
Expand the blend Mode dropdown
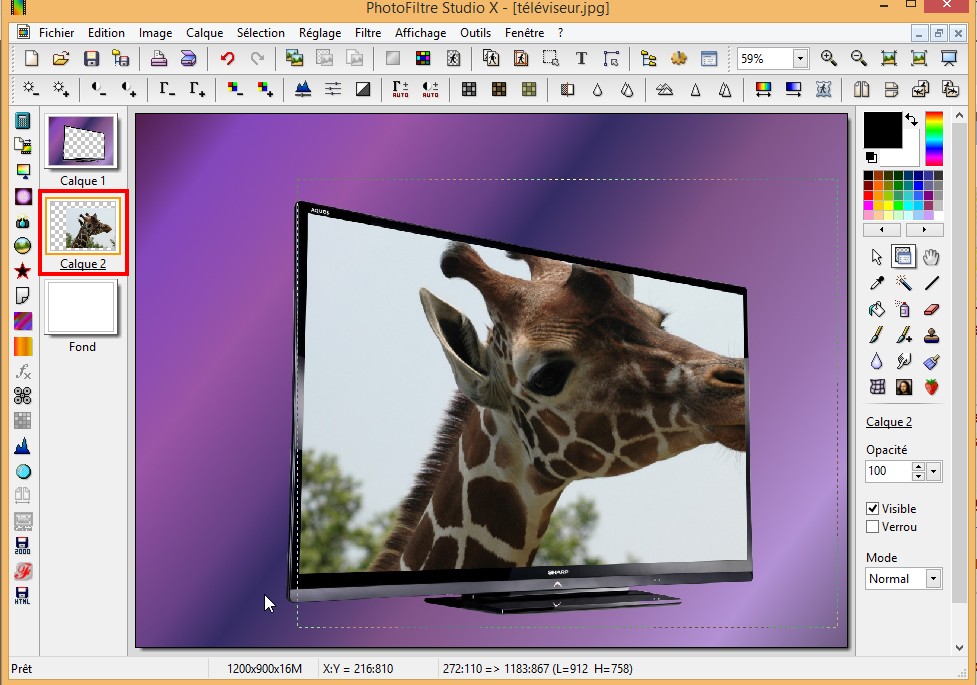(933, 579)
